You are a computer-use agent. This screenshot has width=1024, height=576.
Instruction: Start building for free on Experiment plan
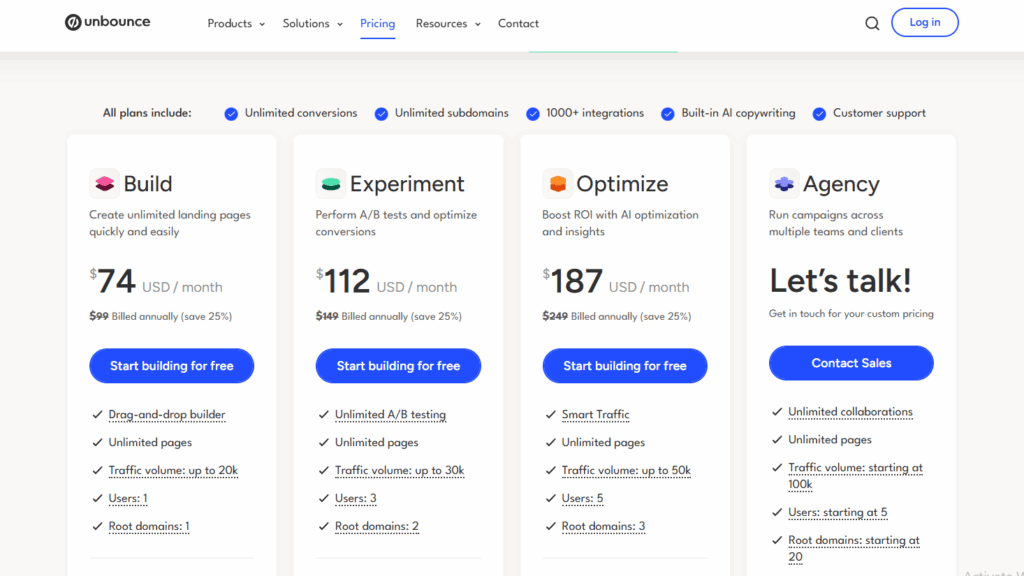(398, 366)
